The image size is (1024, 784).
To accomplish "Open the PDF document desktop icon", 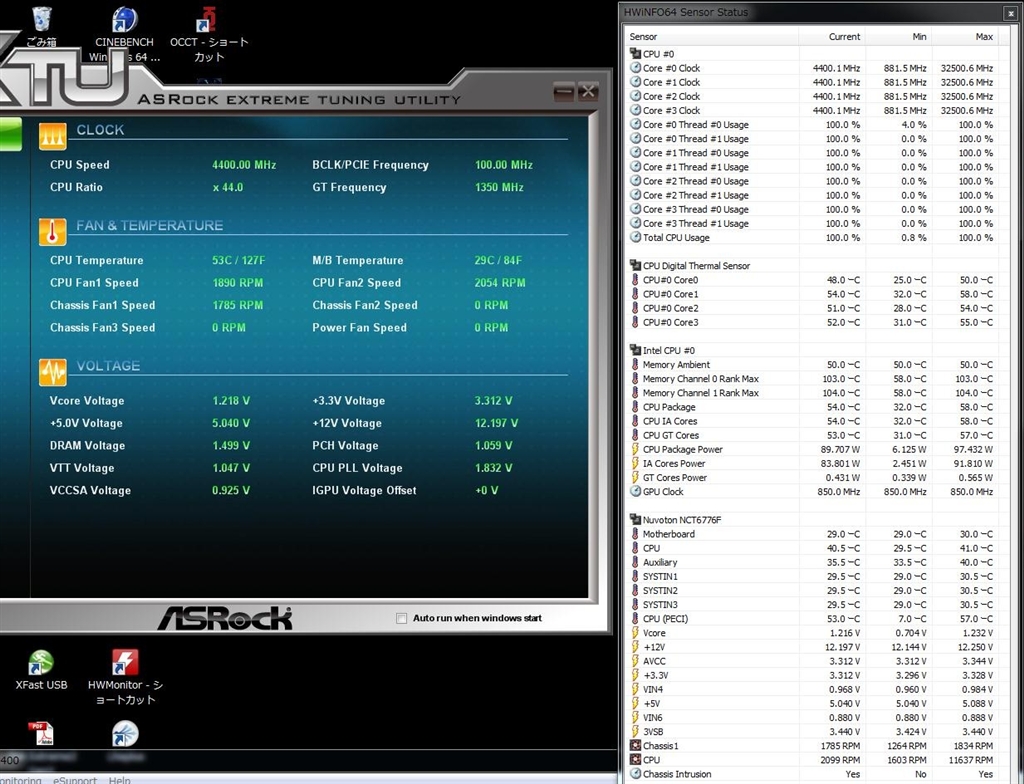I will pyautogui.click(x=40, y=734).
